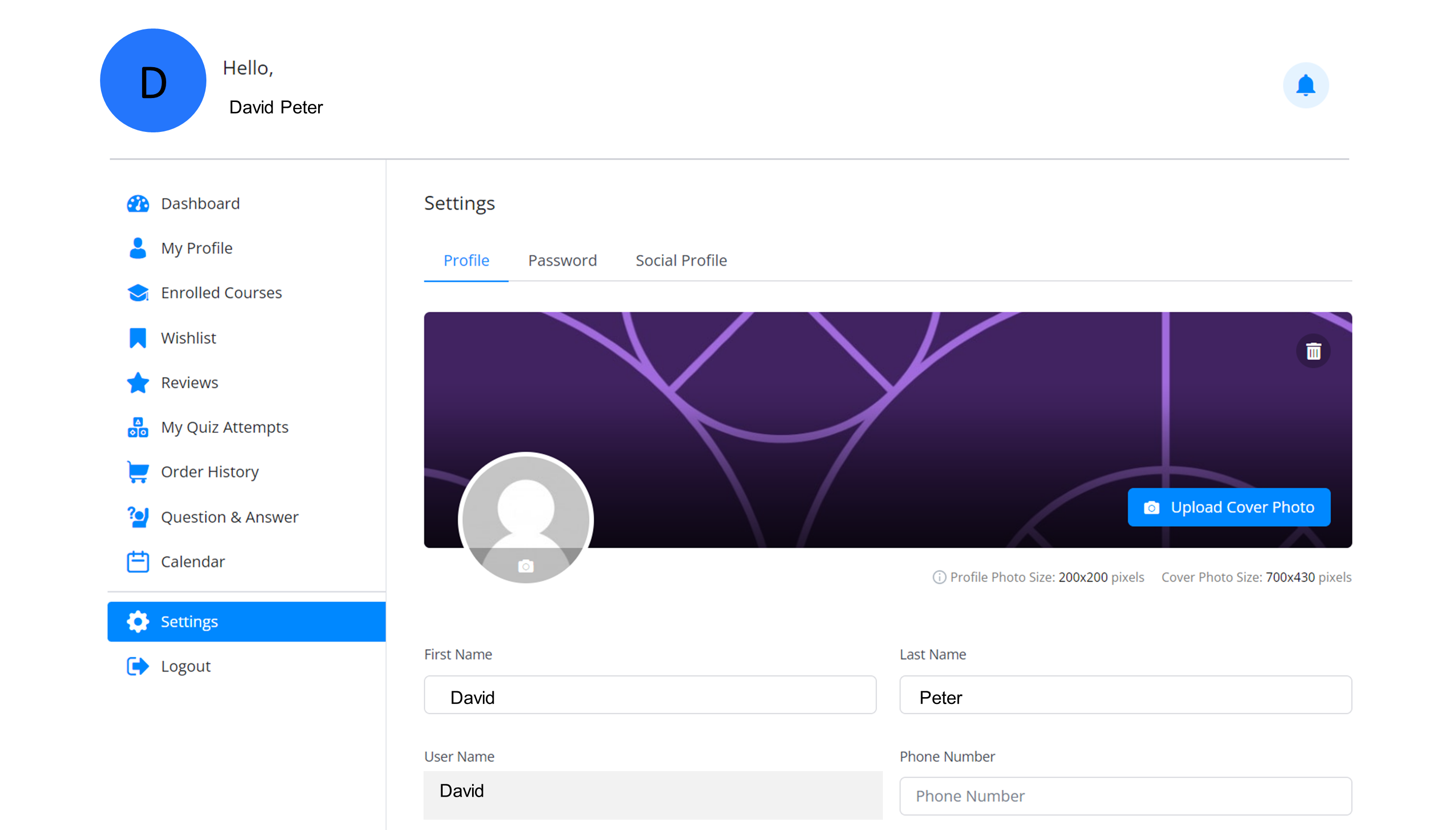Click camera icon on profile photo
The image size is (1456, 830).
tap(526, 566)
